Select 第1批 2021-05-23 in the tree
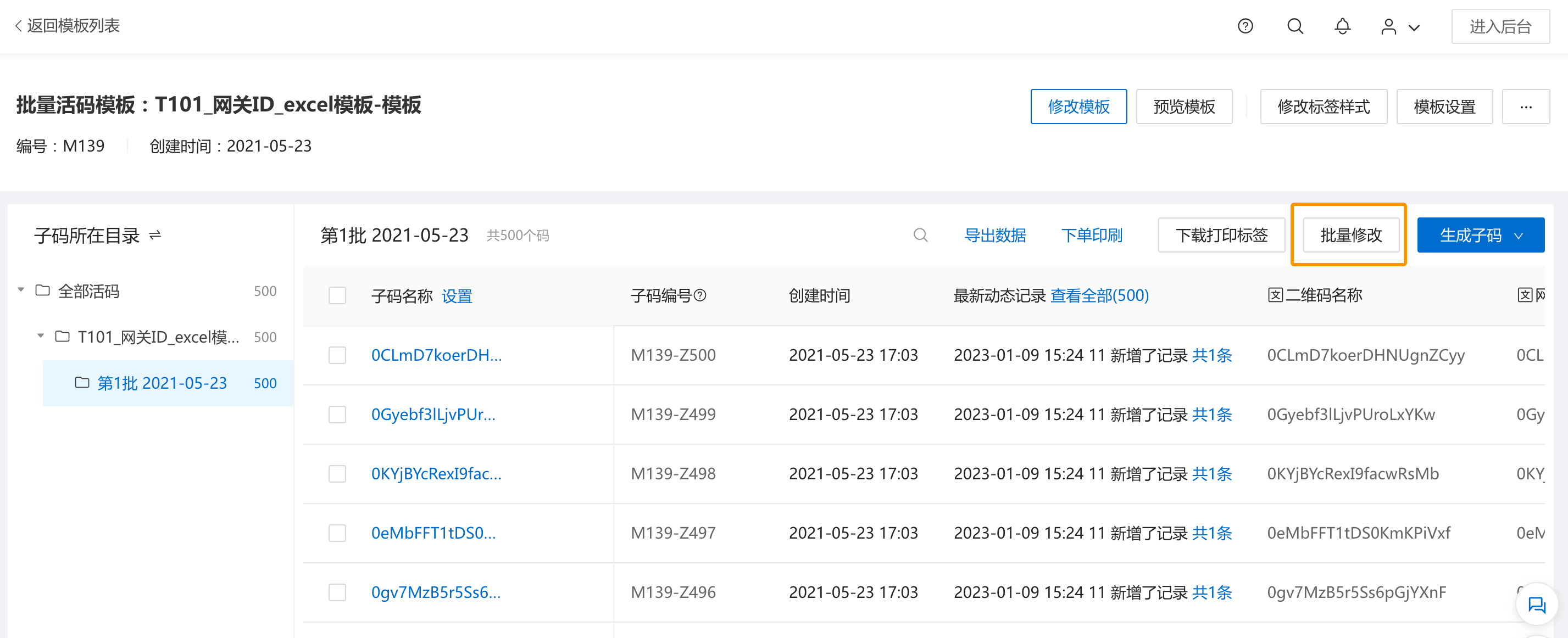The height and width of the screenshot is (638, 1568). tap(168, 383)
